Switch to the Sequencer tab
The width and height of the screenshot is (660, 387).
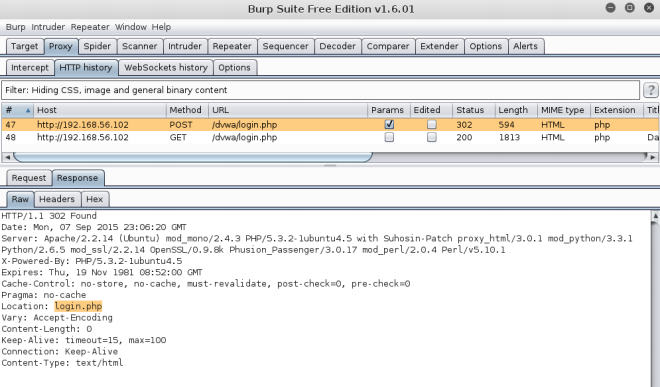(x=285, y=46)
